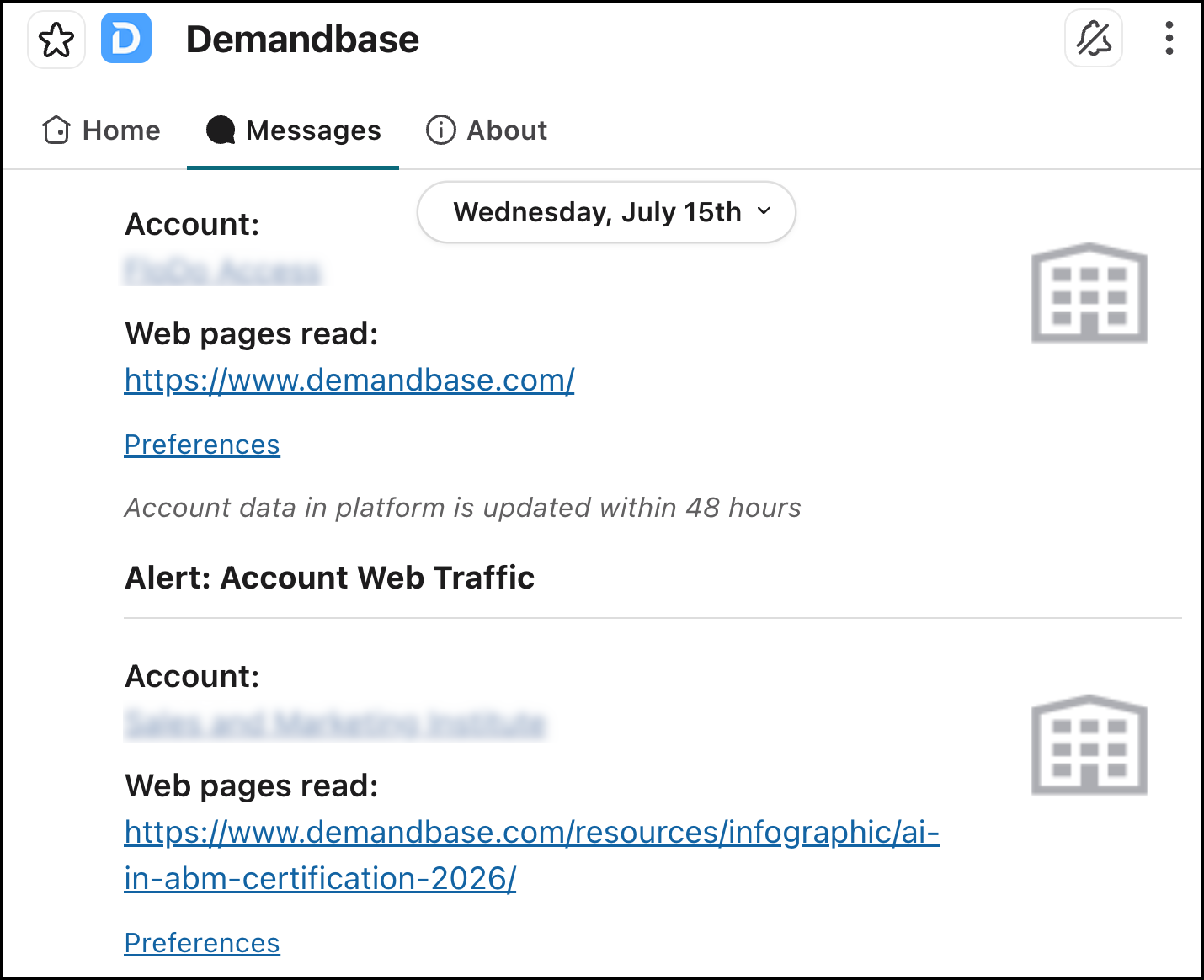The height and width of the screenshot is (980, 1204).
Task: Click the building icon beside the second account
Action: (x=1089, y=744)
